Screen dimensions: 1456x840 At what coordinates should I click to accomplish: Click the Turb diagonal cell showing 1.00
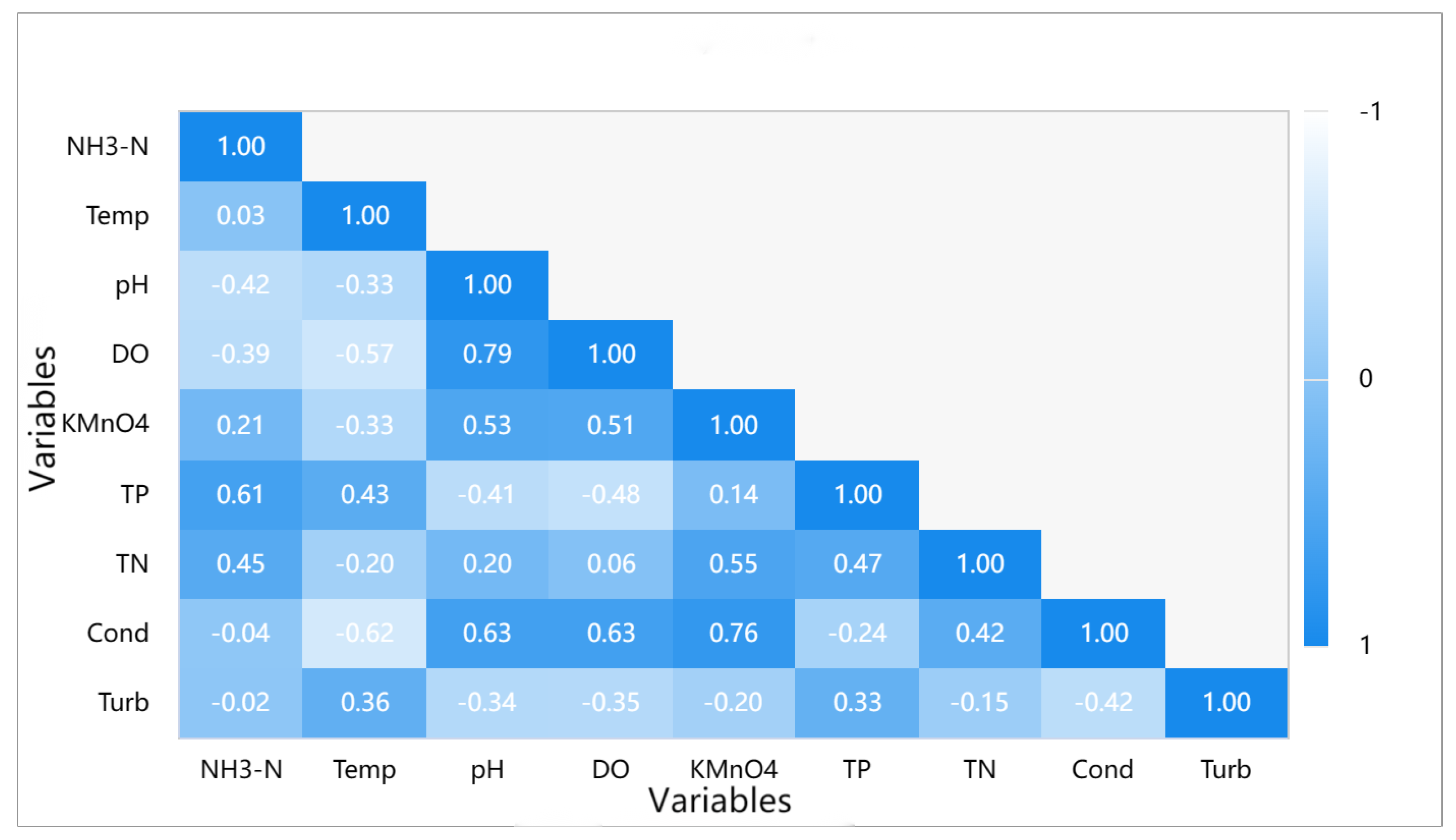(1226, 703)
